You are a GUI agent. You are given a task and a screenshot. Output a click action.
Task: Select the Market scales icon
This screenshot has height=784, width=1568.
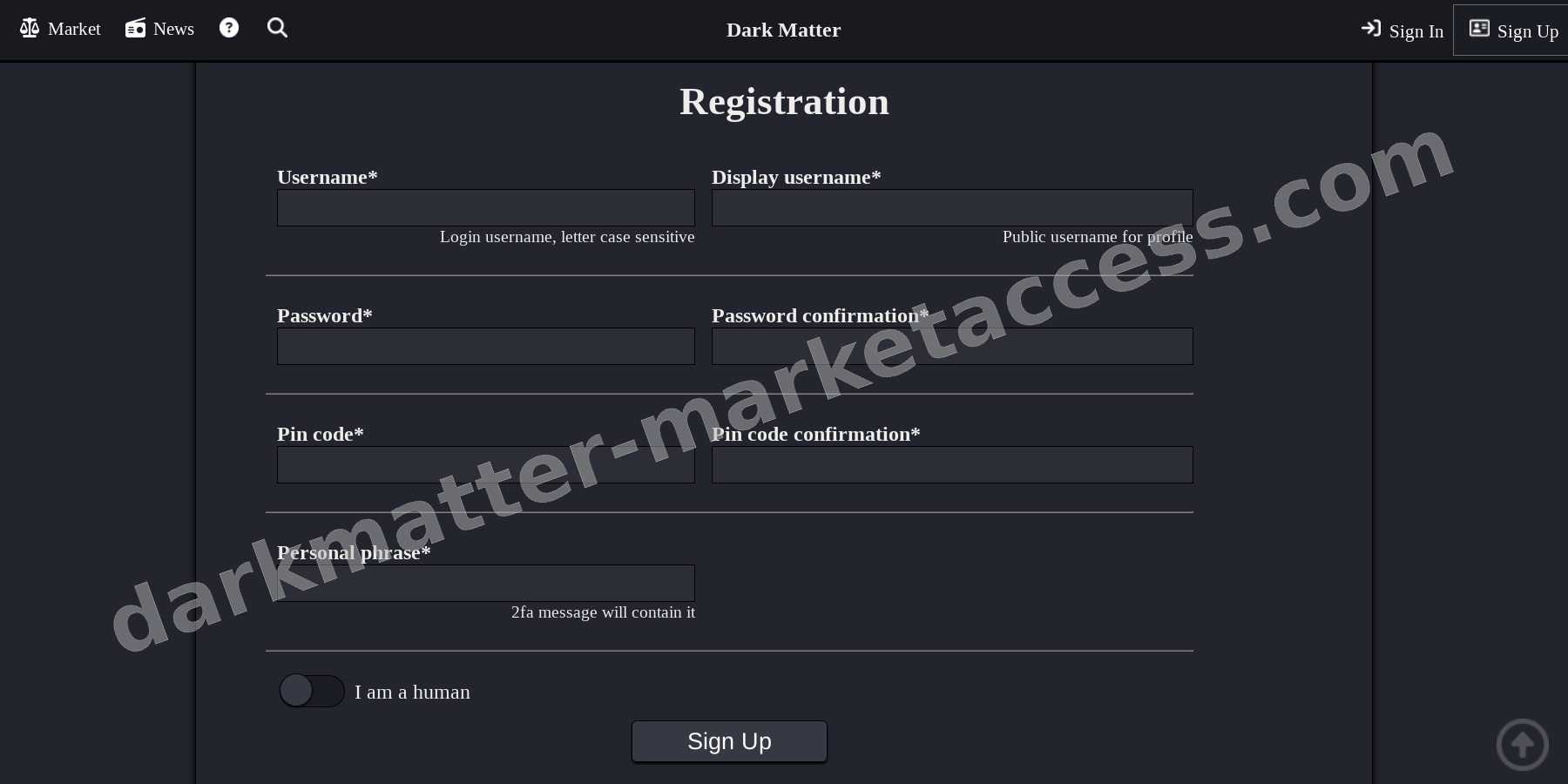29,27
